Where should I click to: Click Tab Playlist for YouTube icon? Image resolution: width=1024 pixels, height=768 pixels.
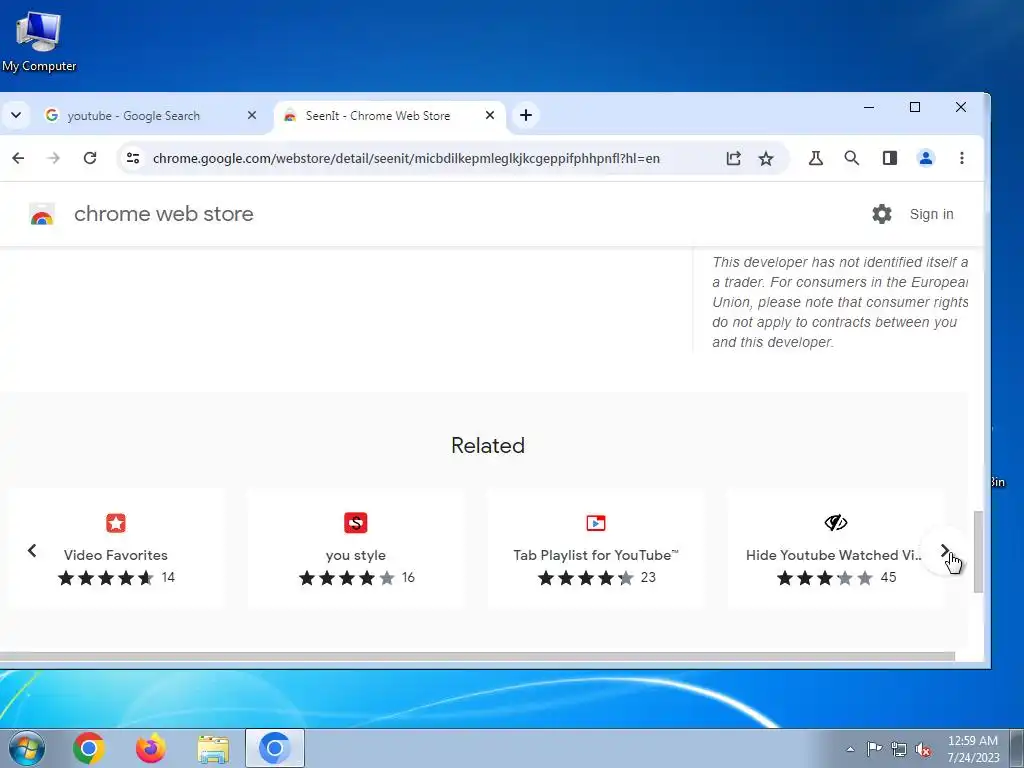click(596, 523)
